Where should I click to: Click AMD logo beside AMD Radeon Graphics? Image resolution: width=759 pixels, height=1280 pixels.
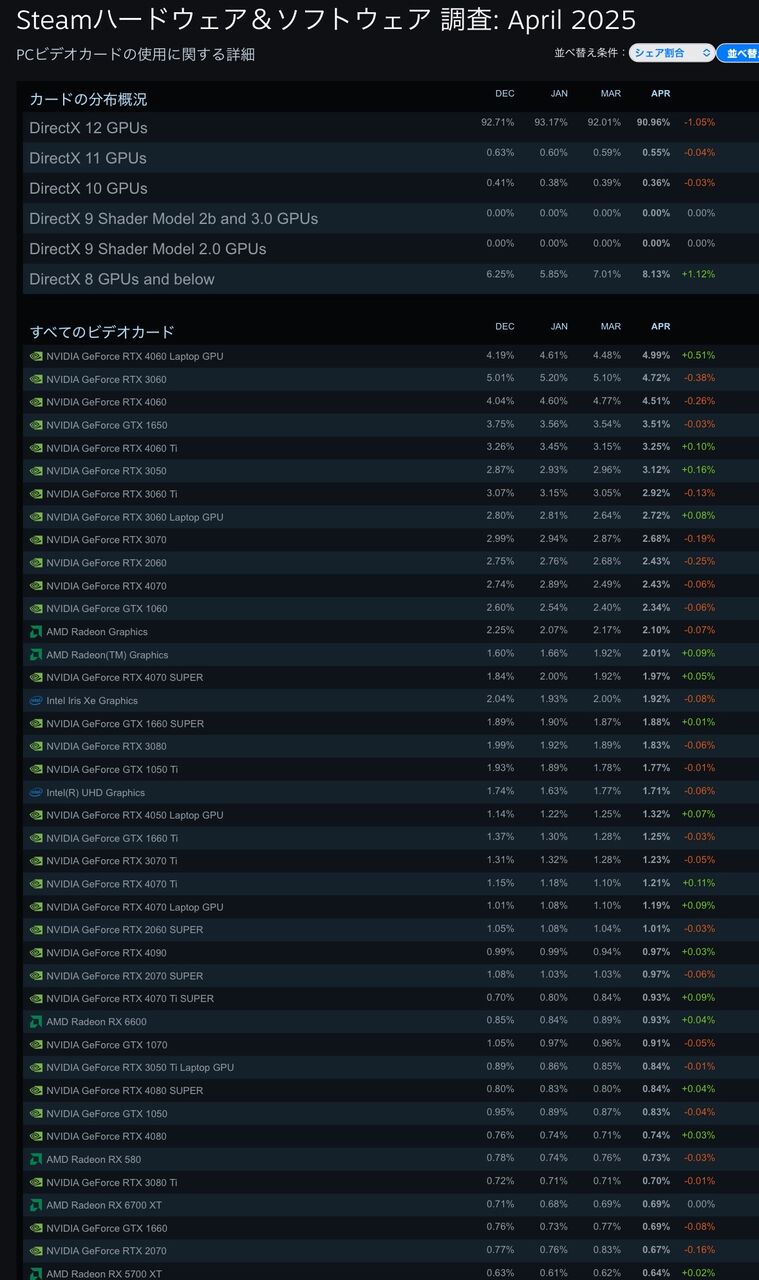36,631
